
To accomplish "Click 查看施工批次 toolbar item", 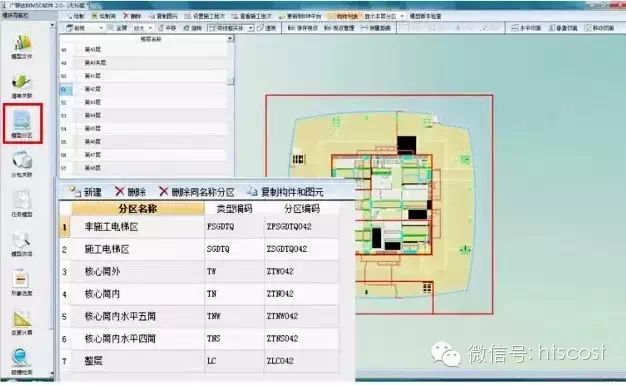I will pos(252,16).
